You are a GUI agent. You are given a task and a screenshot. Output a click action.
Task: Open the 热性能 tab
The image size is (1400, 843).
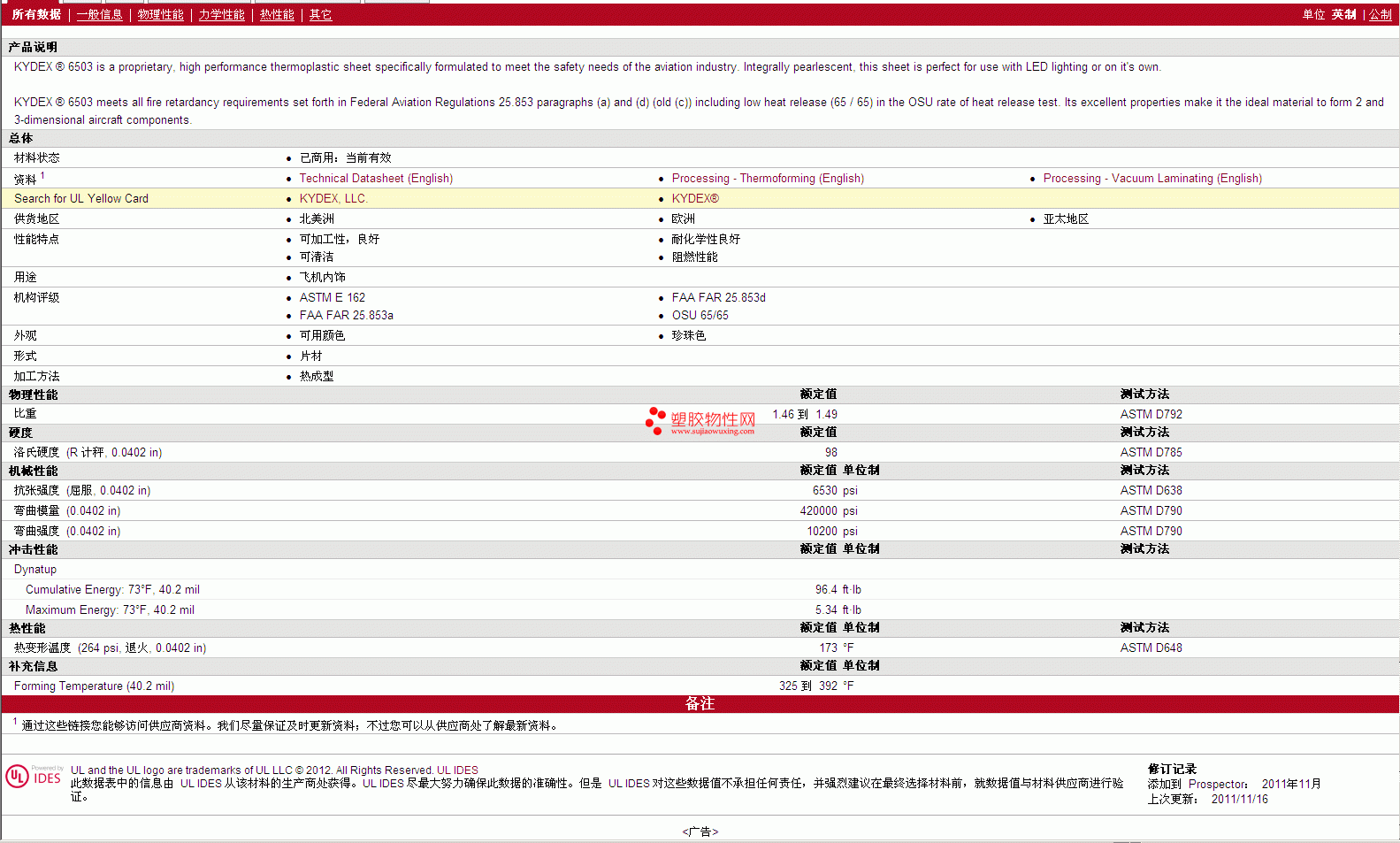point(277,15)
